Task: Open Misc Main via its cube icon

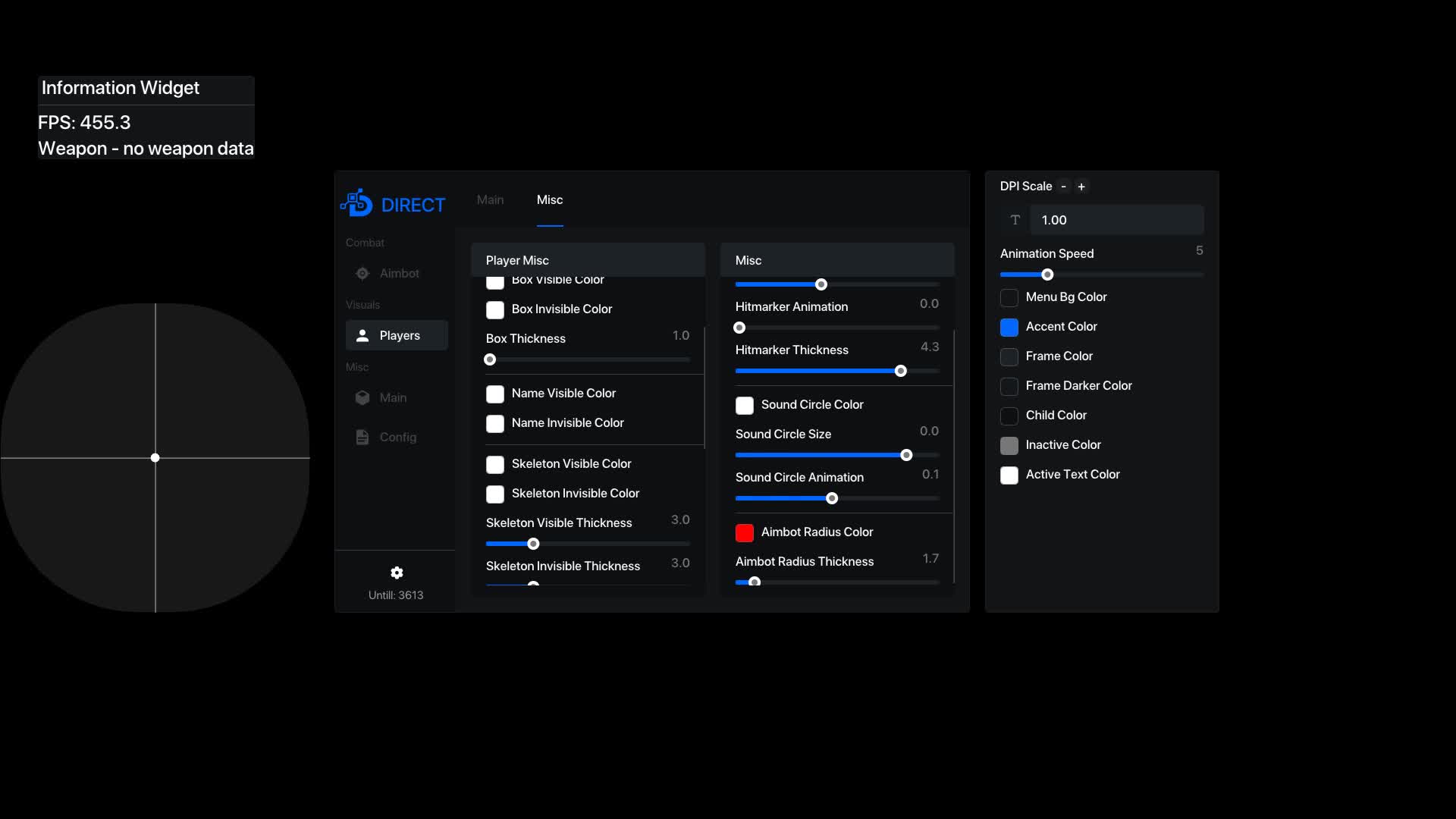Action: pos(362,397)
